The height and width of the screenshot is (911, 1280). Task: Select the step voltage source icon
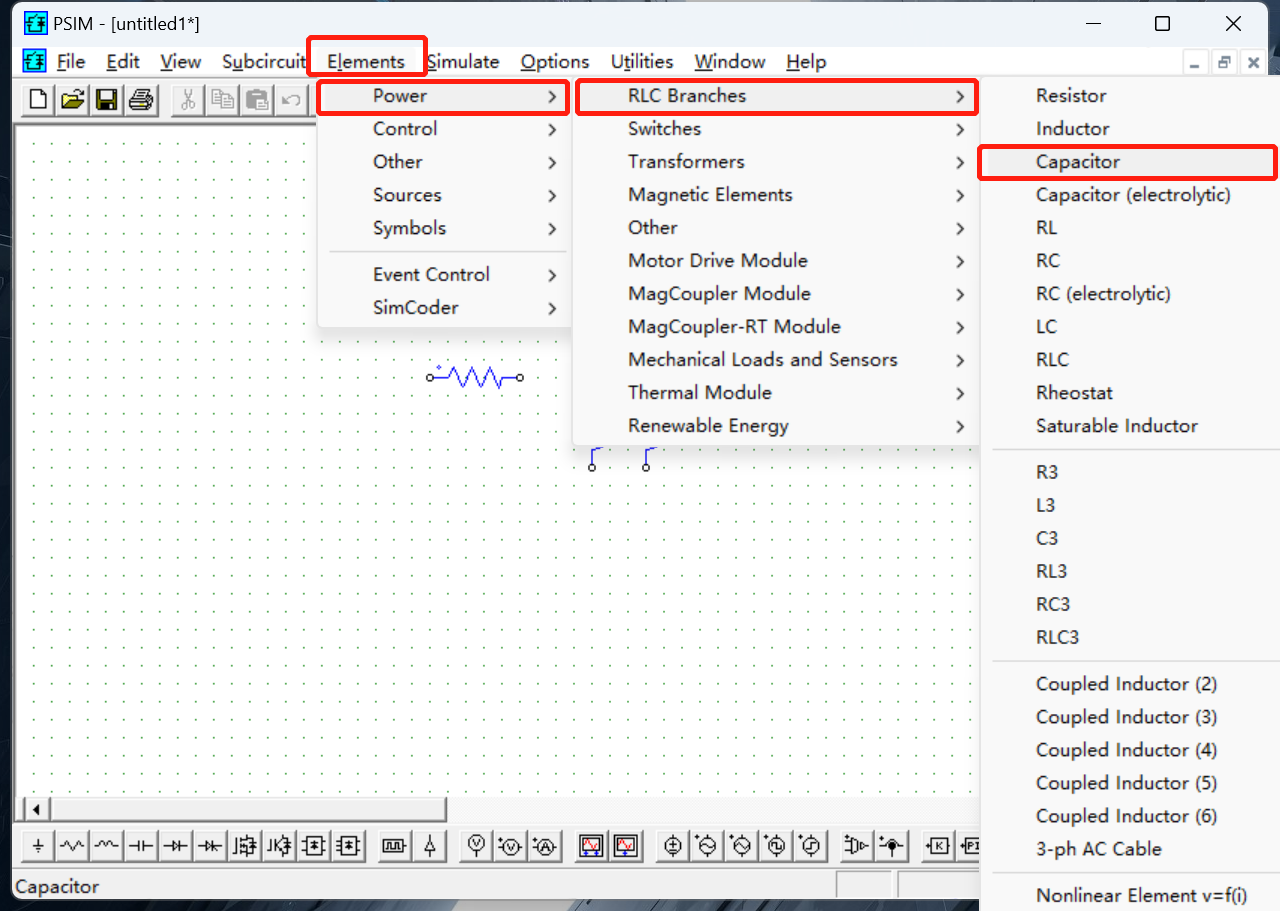(x=811, y=846)
